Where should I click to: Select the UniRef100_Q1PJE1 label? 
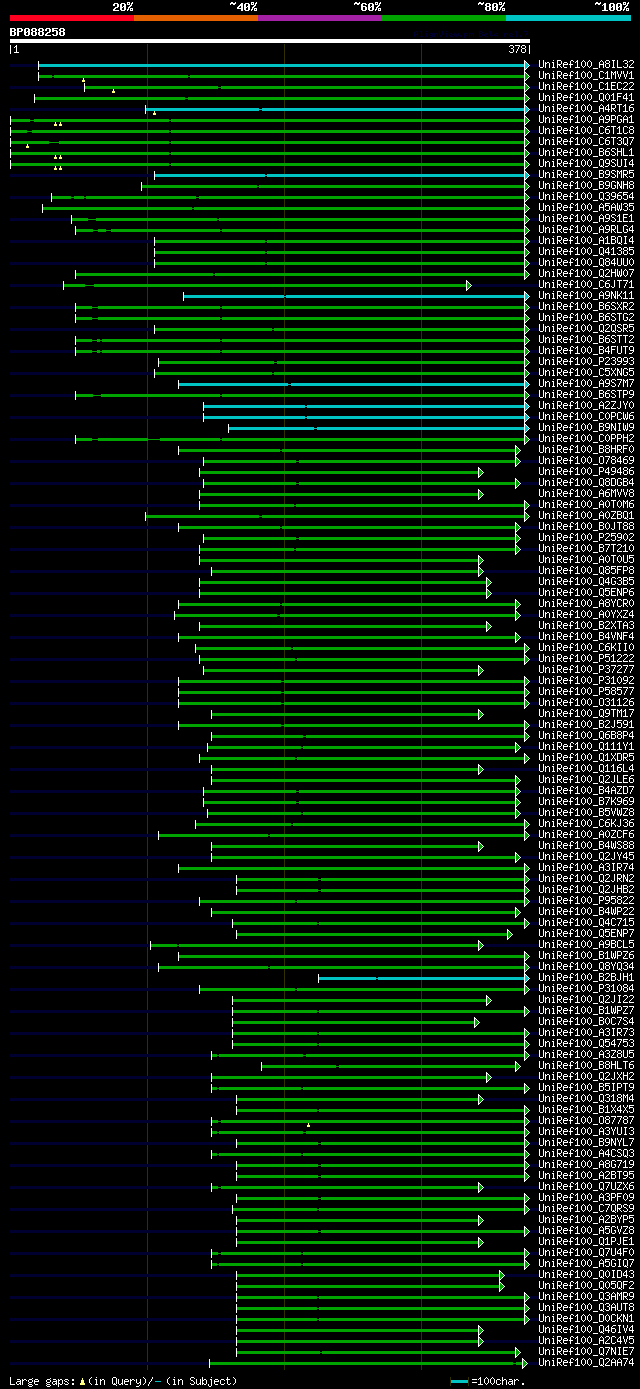click(x=586, y=1241)
